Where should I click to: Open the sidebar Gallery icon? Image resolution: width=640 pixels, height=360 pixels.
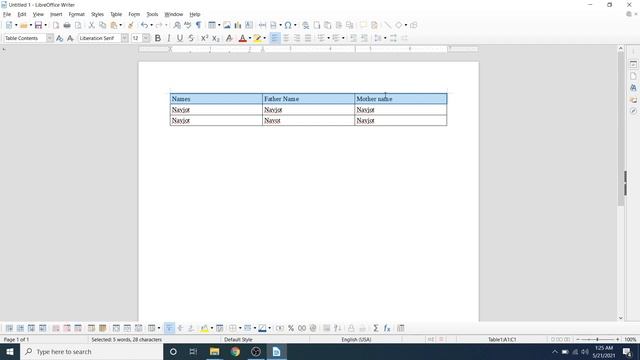click(x=633, y=100)
